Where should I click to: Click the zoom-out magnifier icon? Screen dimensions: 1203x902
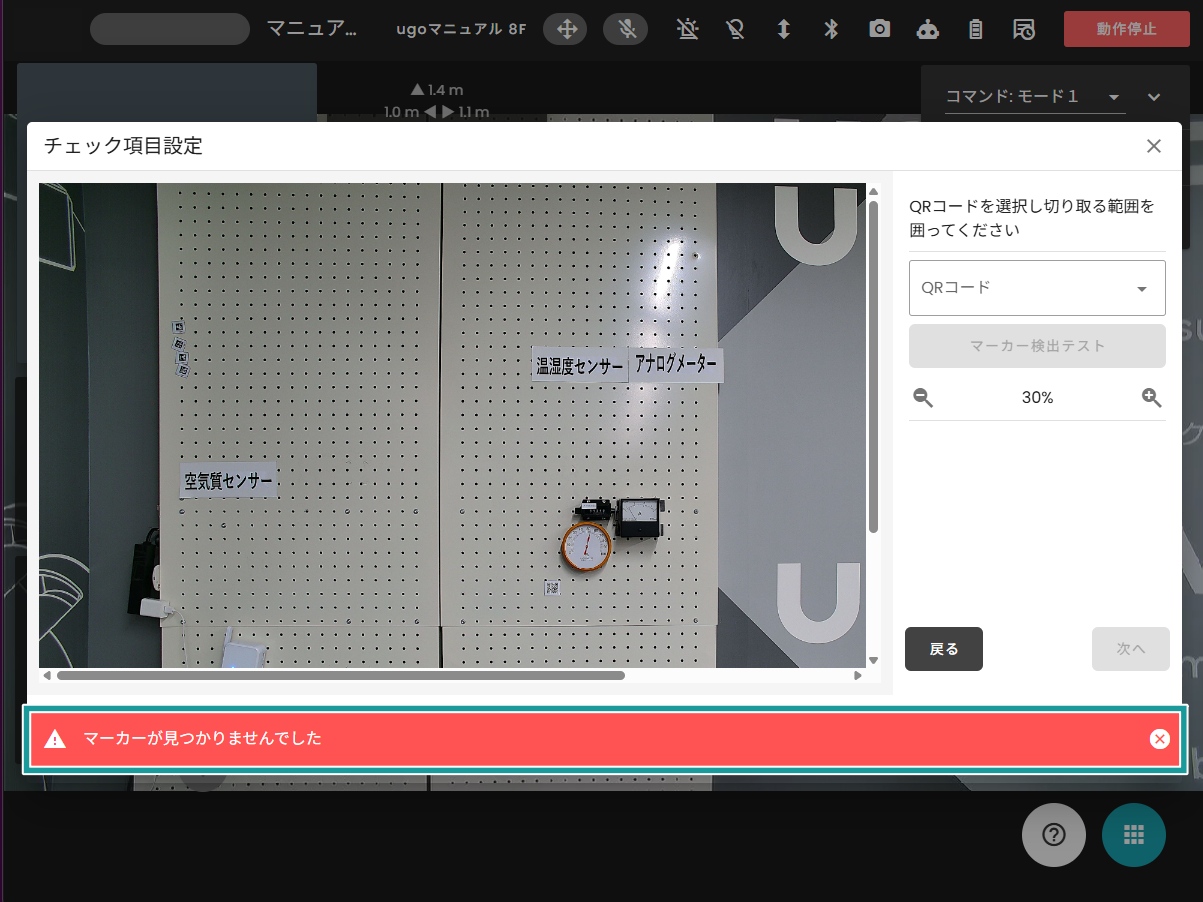pos(923,397)
